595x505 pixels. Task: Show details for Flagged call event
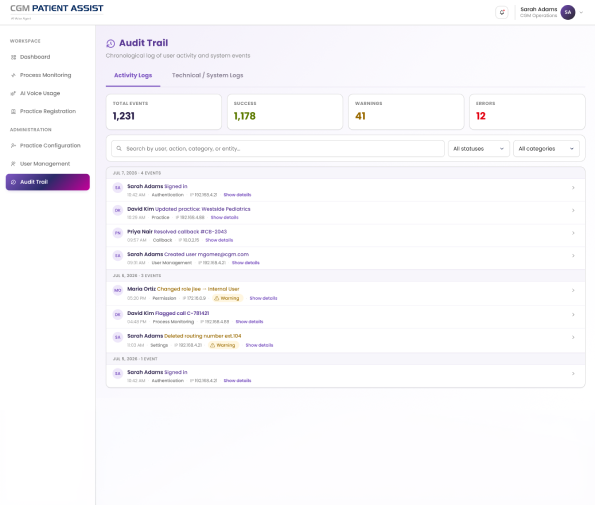(249, 322)
